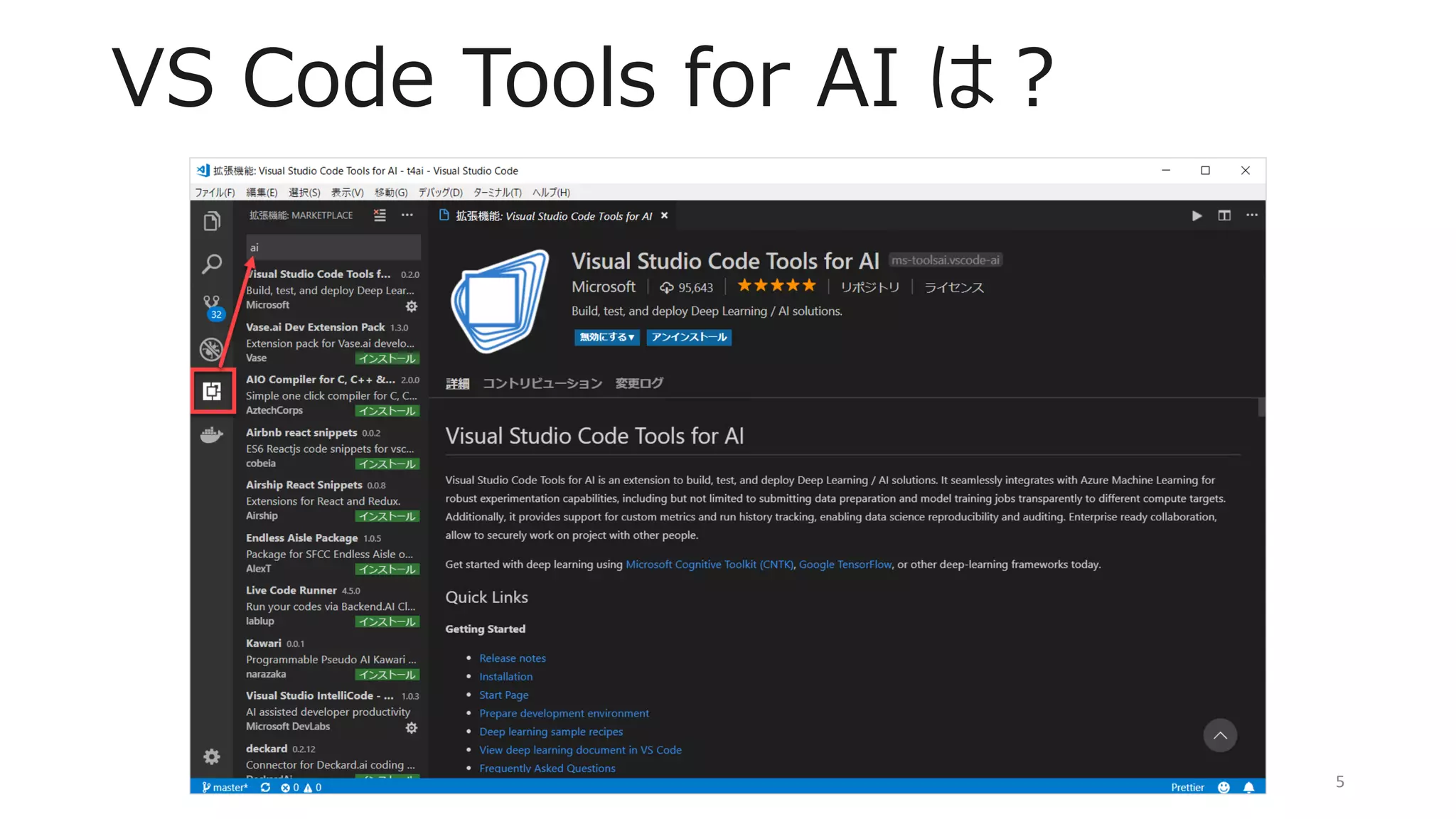Split the editor with layout icon
Screen dimensions: 1456x819
tap(1224, 215)
